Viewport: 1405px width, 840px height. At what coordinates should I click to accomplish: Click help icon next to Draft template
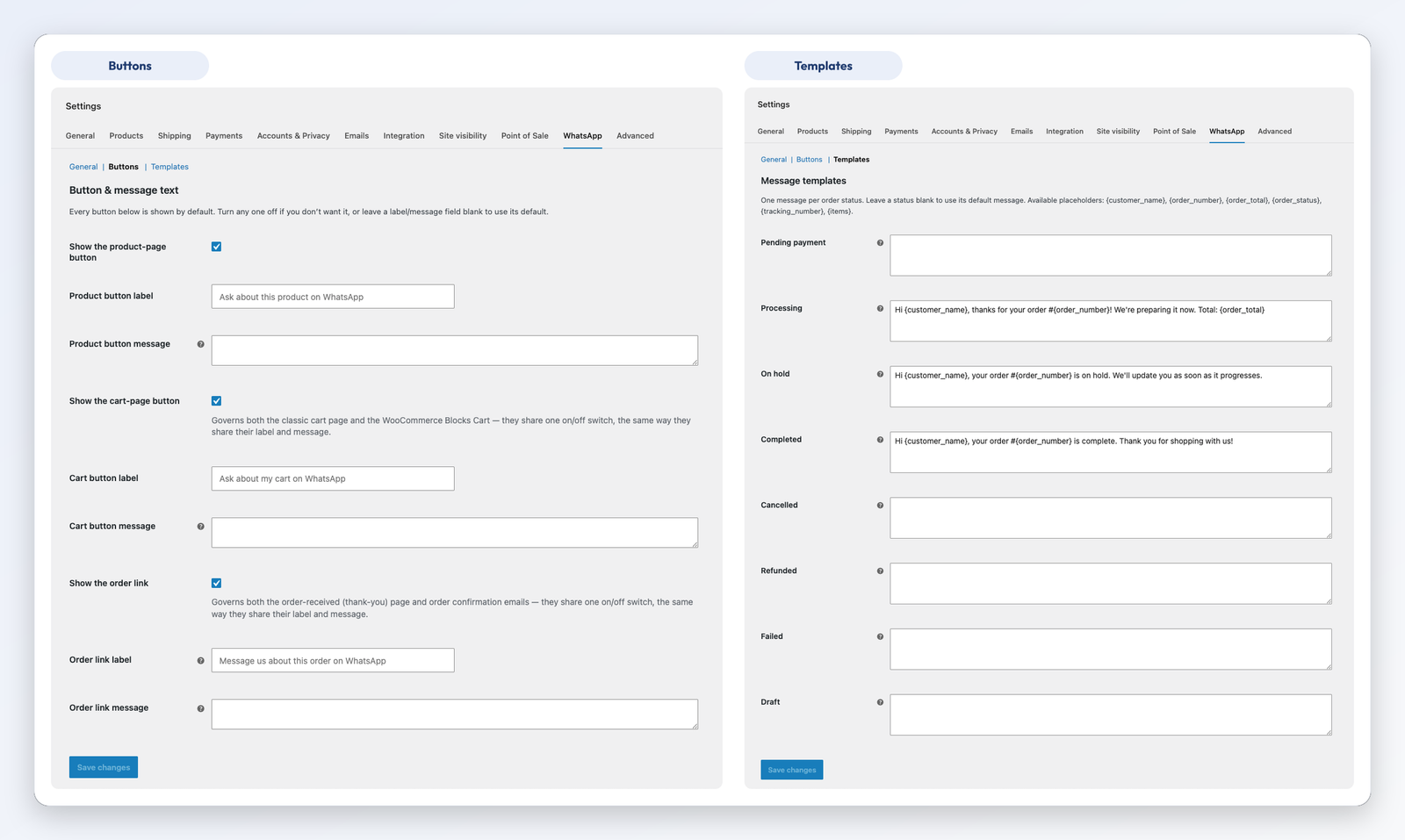880,702
